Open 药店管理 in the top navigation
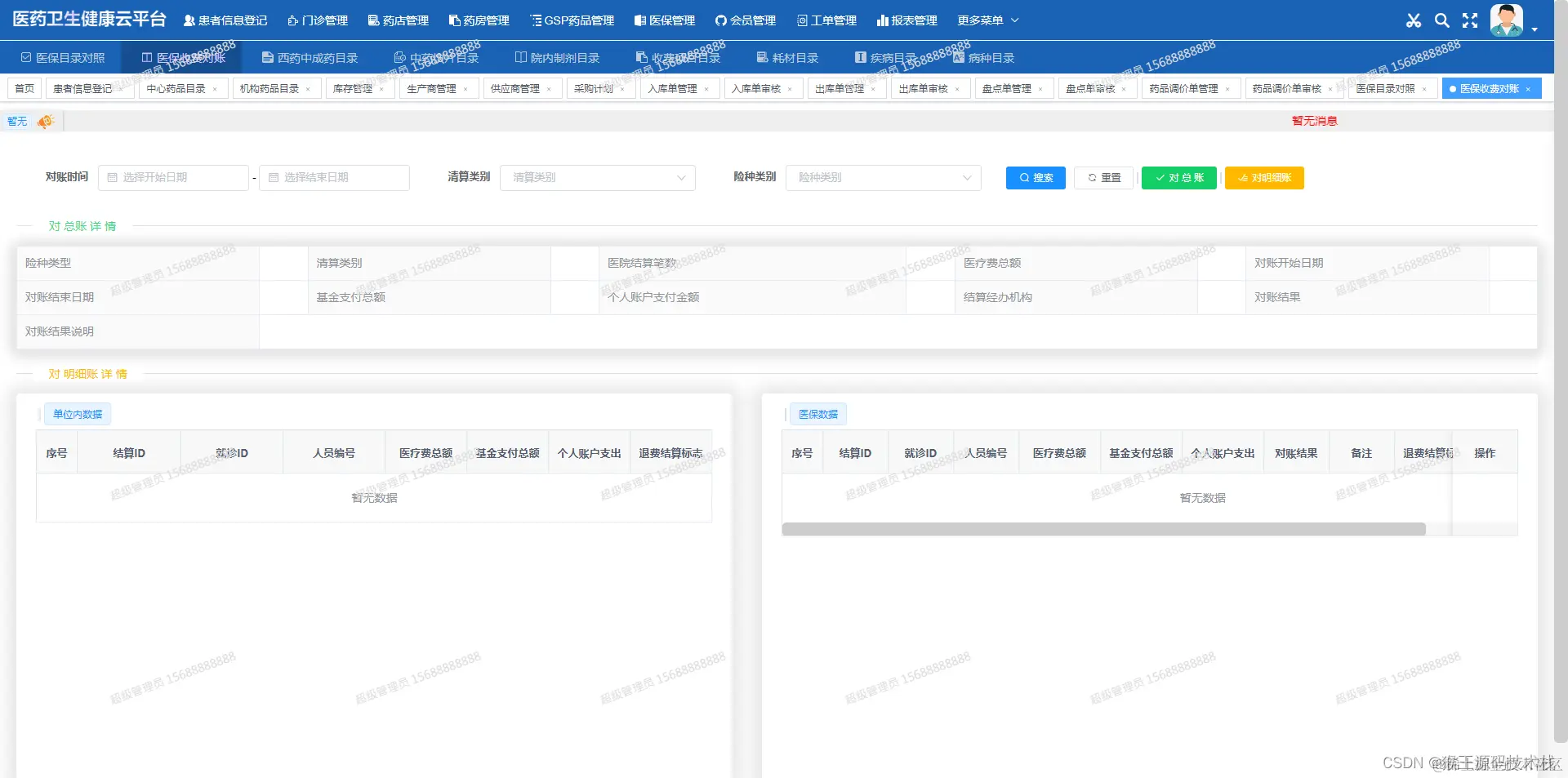This screenshot has height=778, width=1568. (x=398, y=20)
